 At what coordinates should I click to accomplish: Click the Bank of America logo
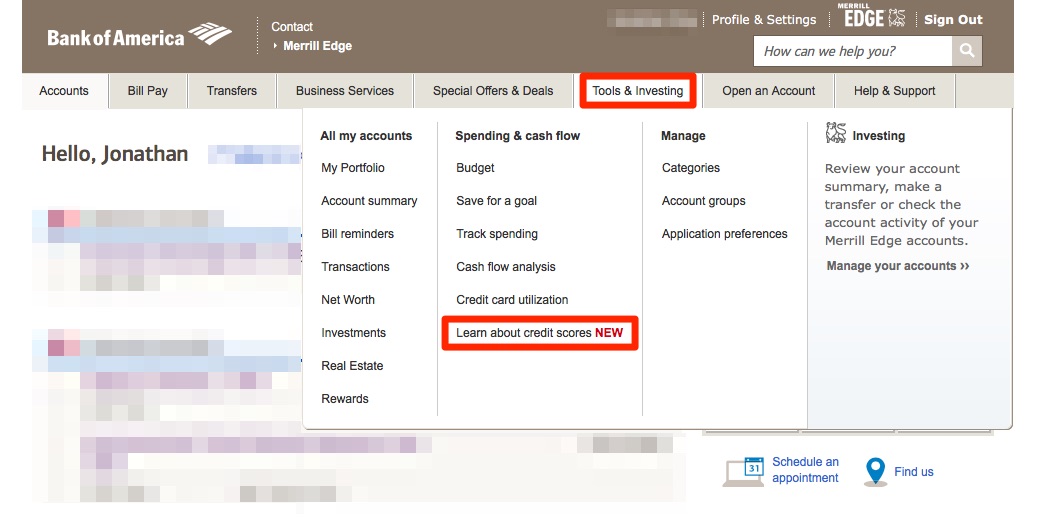pyautogui.click(x=139, y=35)
